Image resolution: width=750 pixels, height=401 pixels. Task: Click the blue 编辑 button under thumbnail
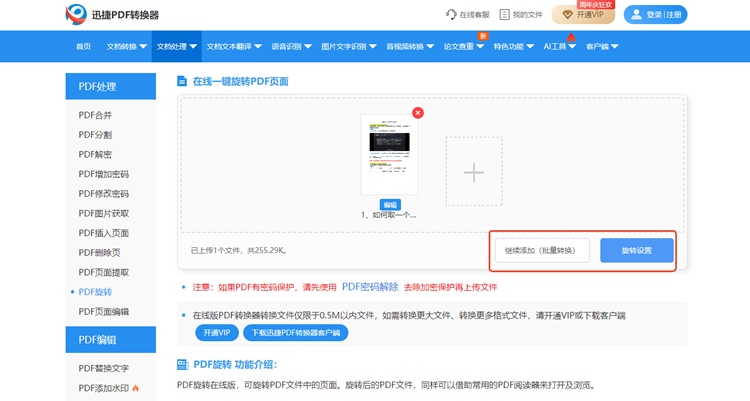[x=390, y=204]
